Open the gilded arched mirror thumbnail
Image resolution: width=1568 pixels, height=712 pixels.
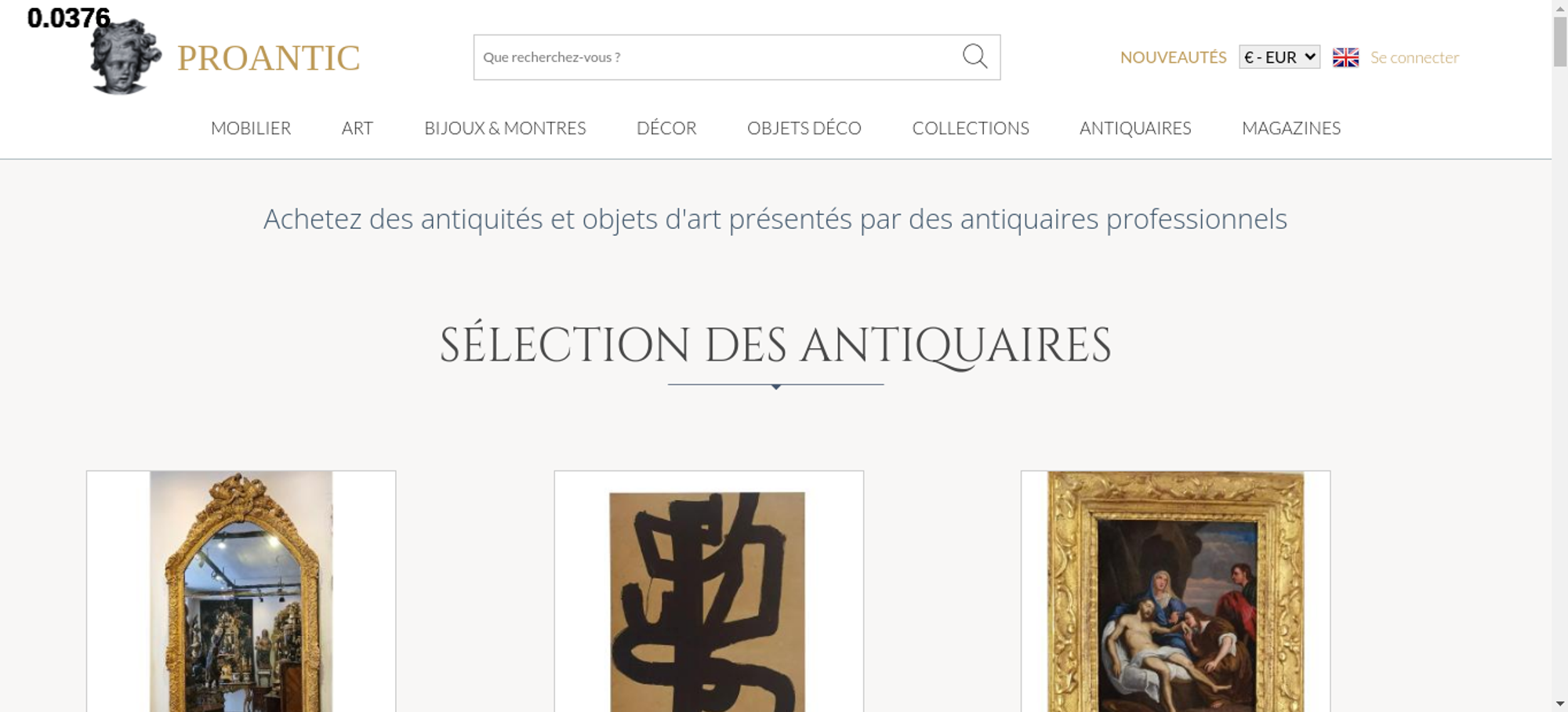point(241,591)
